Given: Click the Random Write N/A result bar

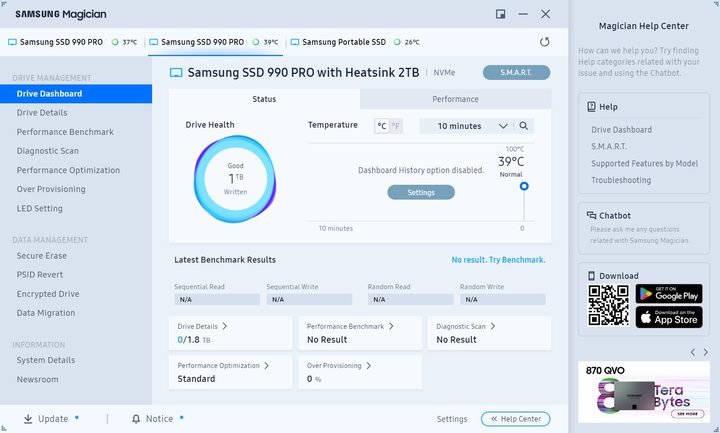Looking at the screenshot, I should [x=503, y=299].
